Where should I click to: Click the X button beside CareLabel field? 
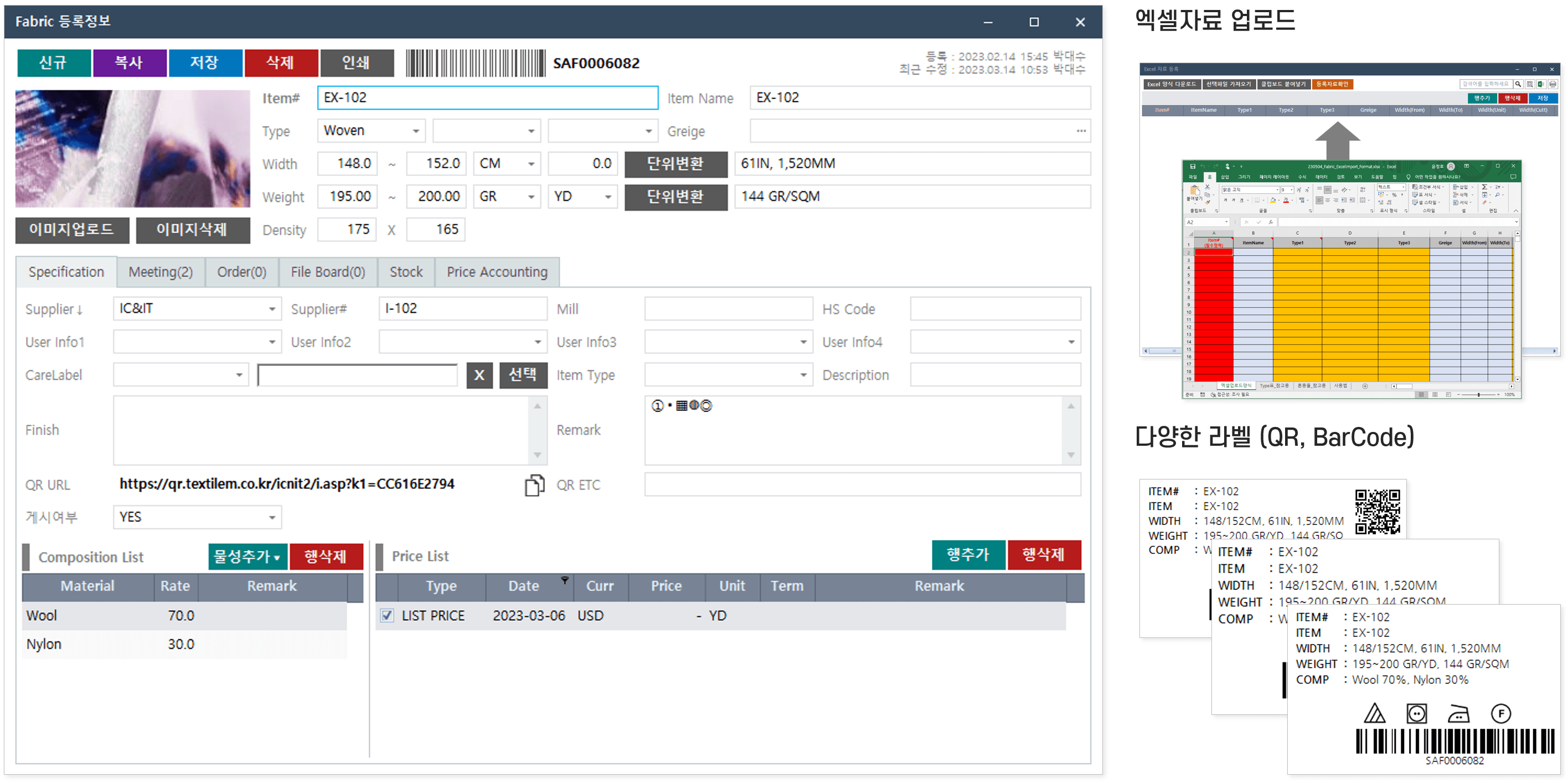pyautogui.click(x=479, y=375)
